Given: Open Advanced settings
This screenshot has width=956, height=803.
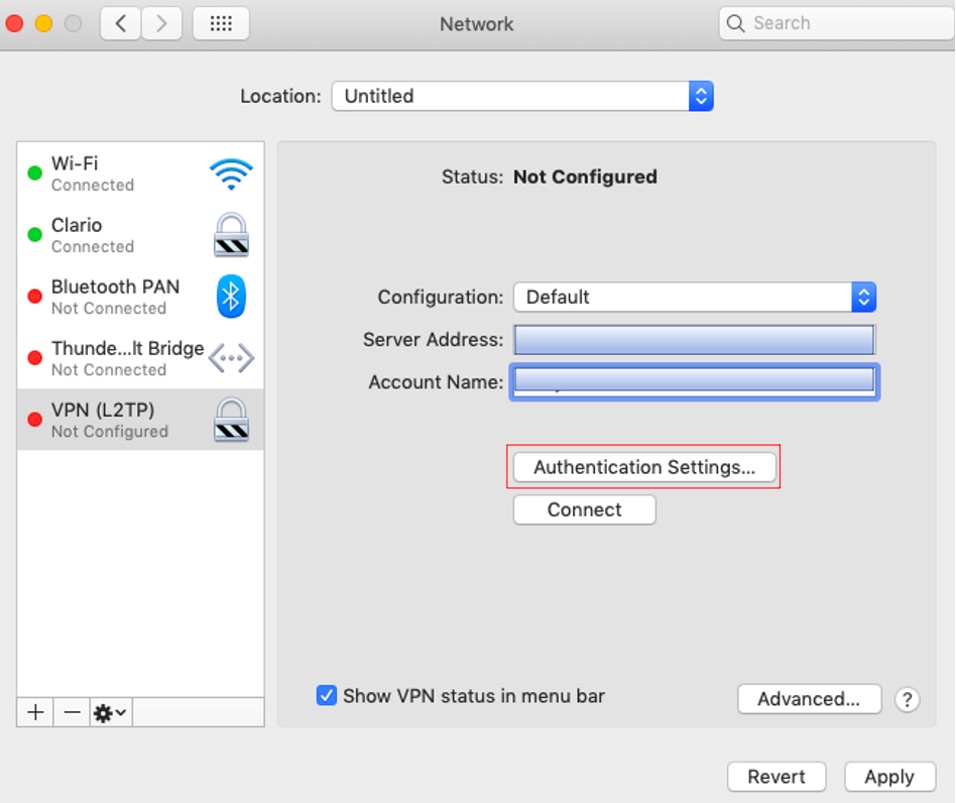Looking at the screenshot, I should point(809,699).
